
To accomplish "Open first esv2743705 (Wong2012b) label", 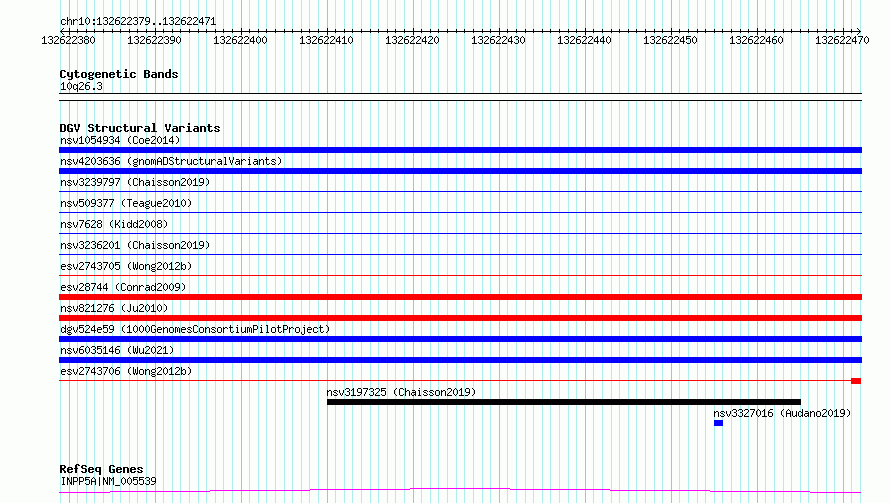I will pos(126,266).
